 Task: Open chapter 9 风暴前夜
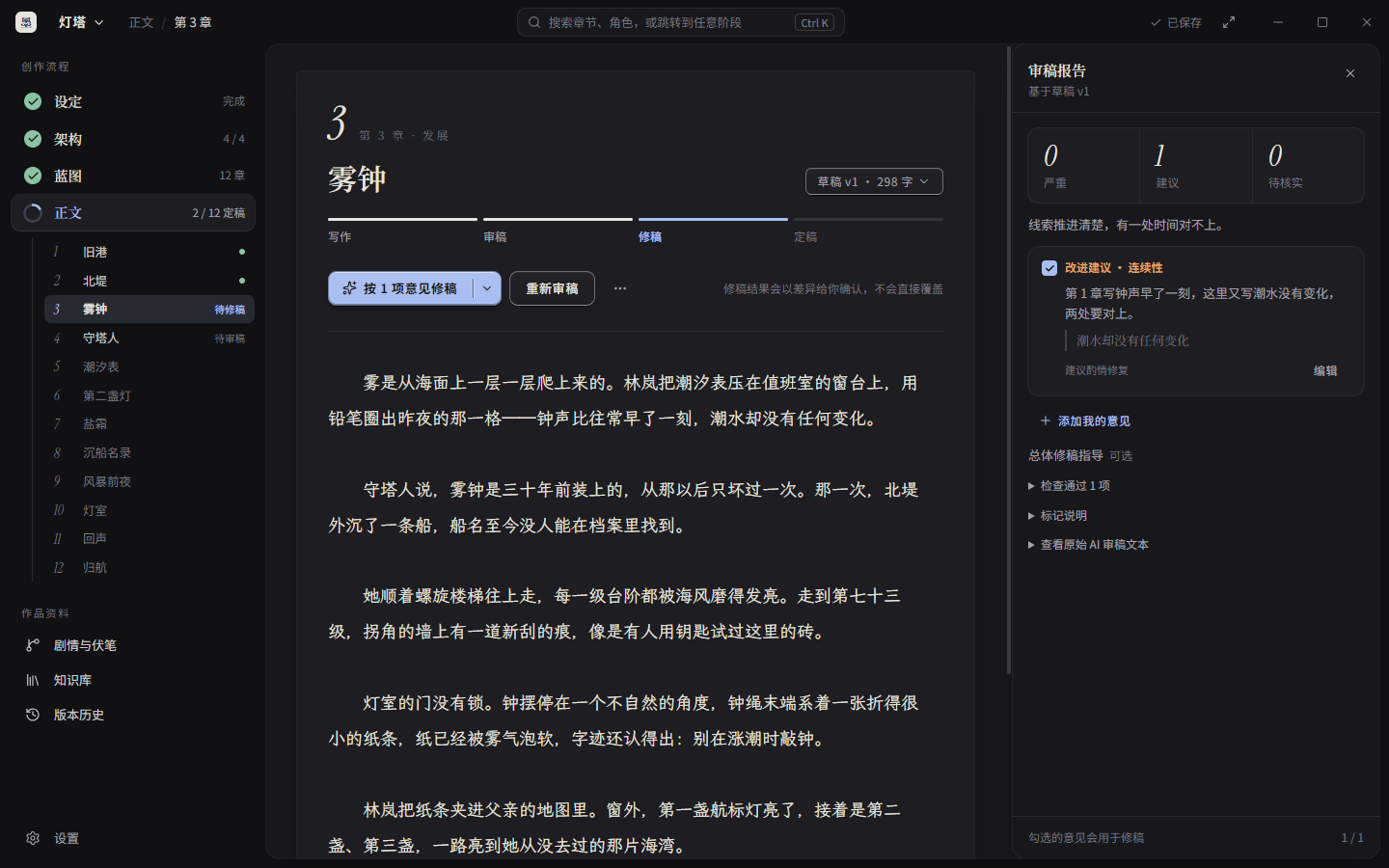[150, 481]
